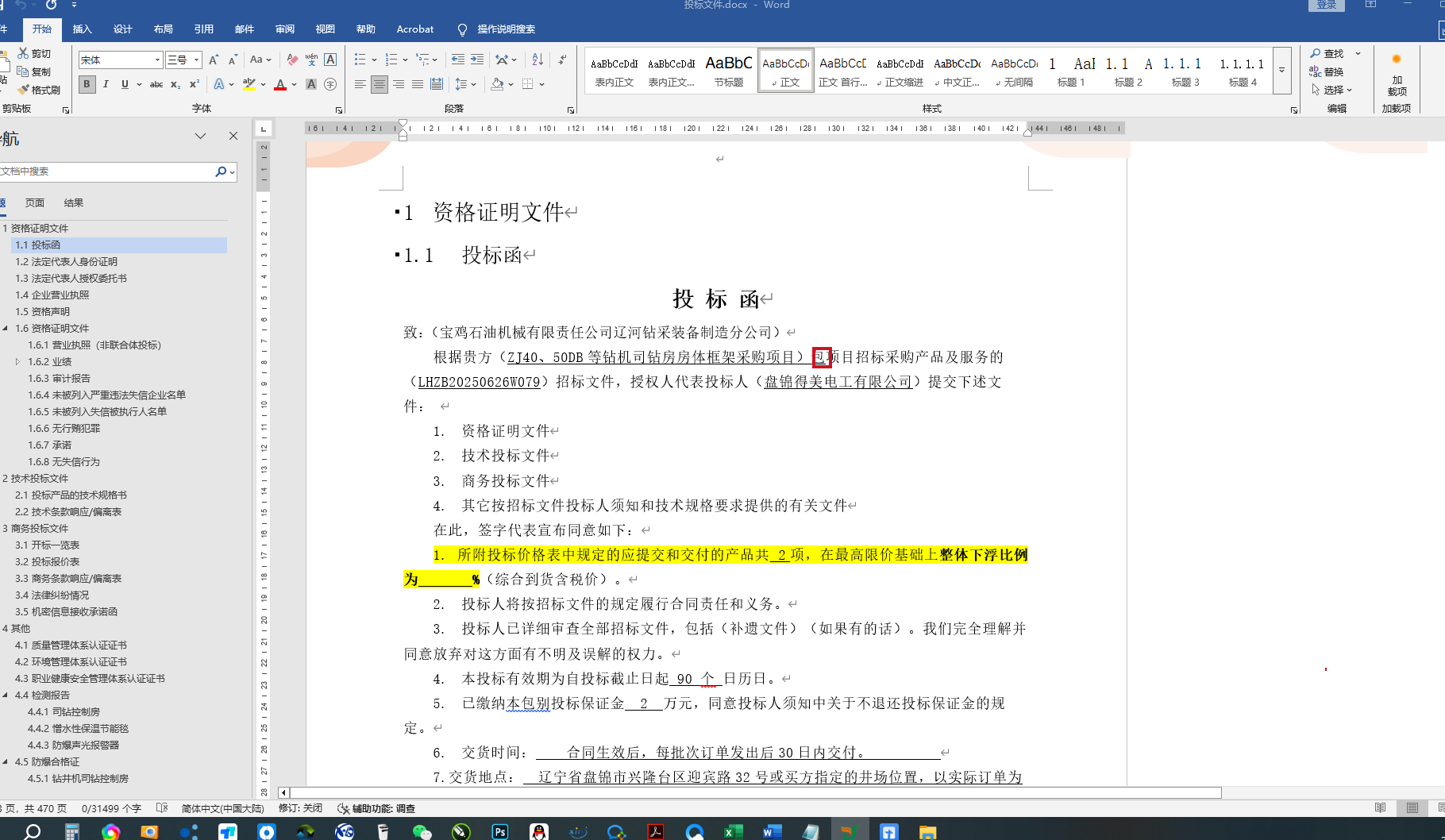
Task: Toggle center alignment
Action: pyautogui.click(x=380, y=84)
